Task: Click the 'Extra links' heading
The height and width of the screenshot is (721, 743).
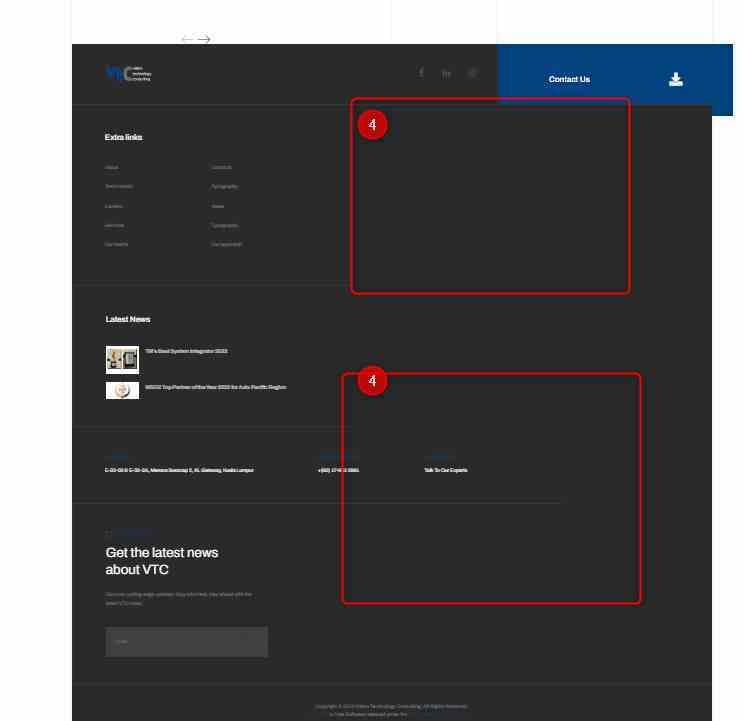Action: (123, 137)
